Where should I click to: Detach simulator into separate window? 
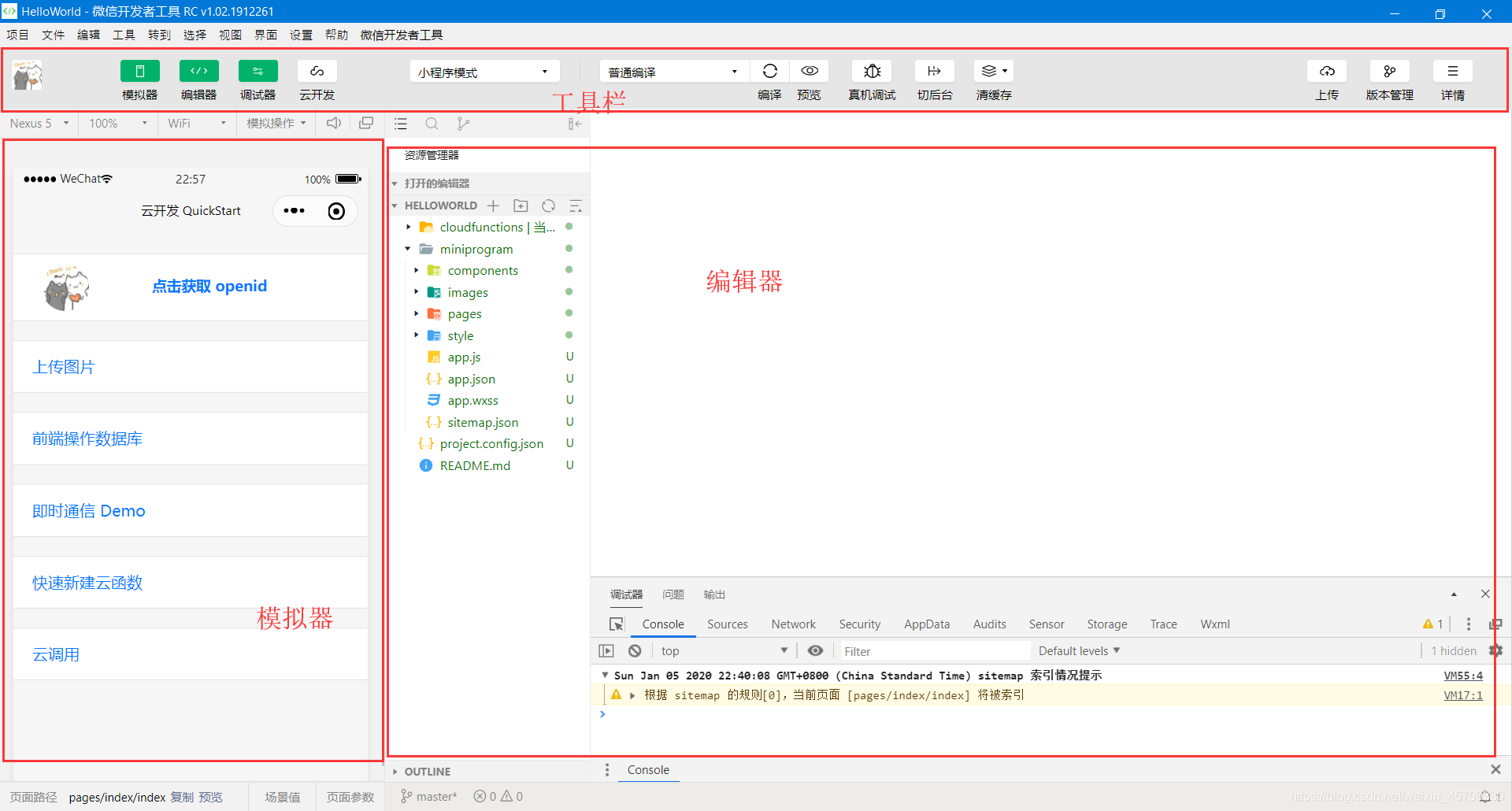[x=366, y=123]
